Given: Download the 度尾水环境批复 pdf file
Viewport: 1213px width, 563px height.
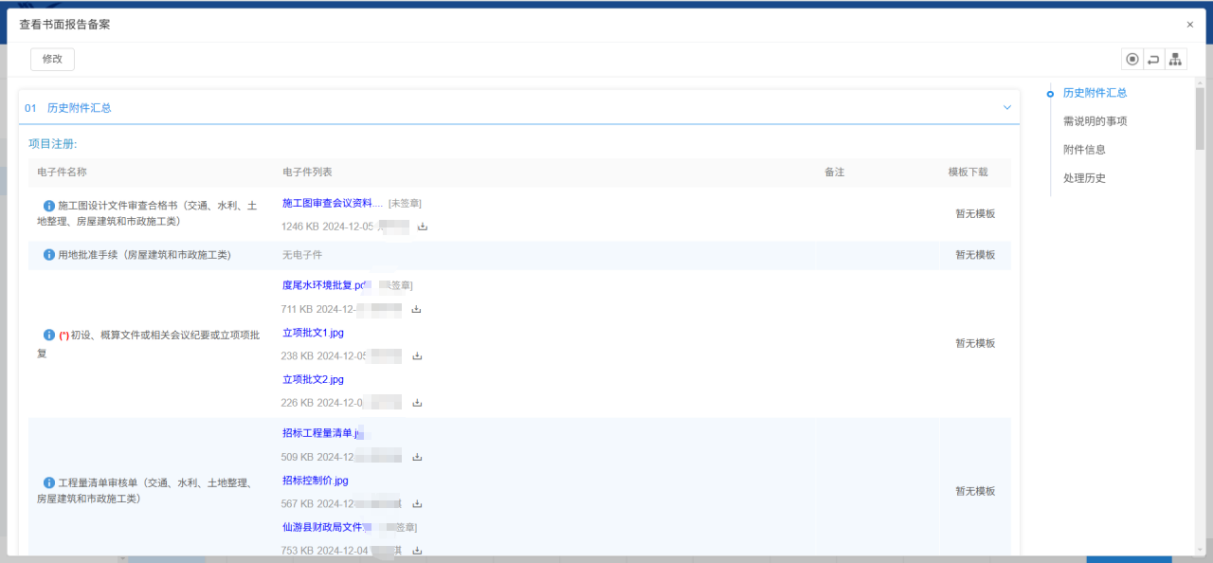Looking at the screenshot, I should point(417,309).
